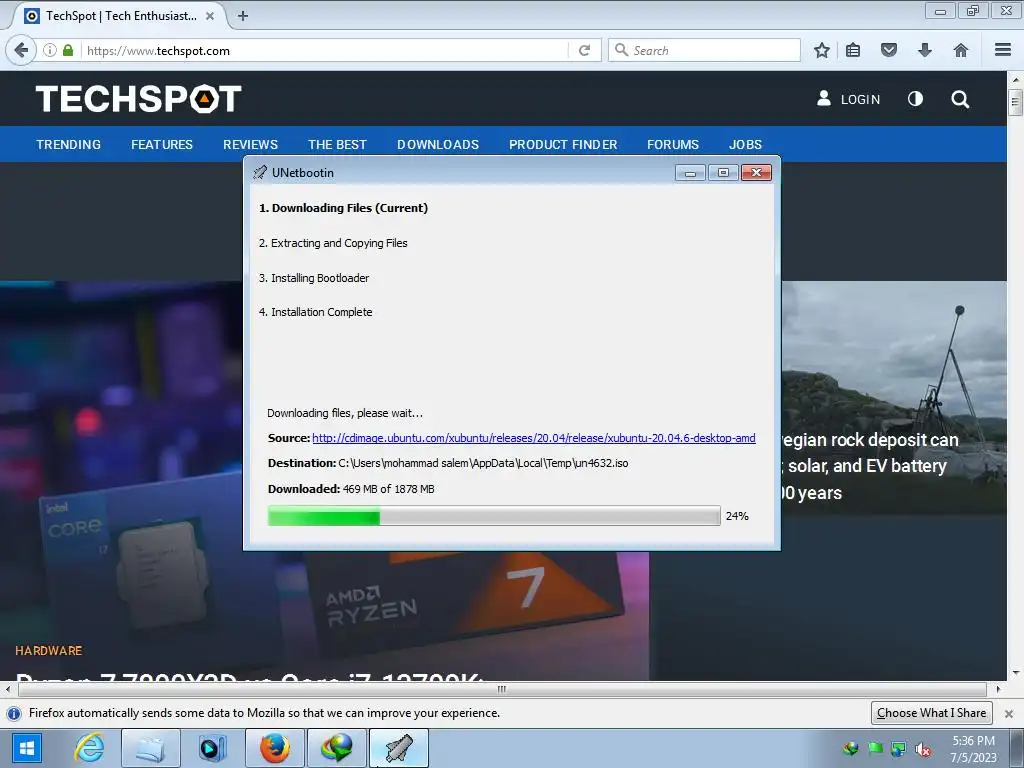
Task: Open site information icon in address bar
Action: tap(50, 50)
